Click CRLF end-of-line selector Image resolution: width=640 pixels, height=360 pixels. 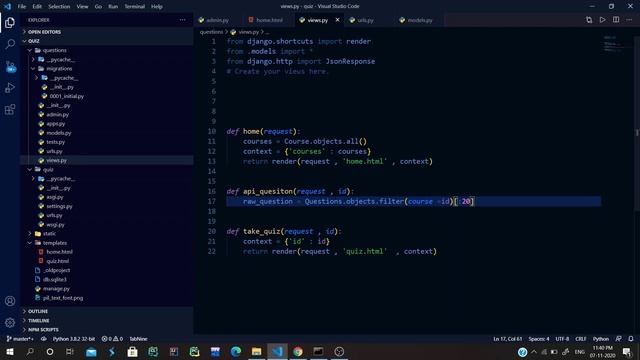pos(580,339)
